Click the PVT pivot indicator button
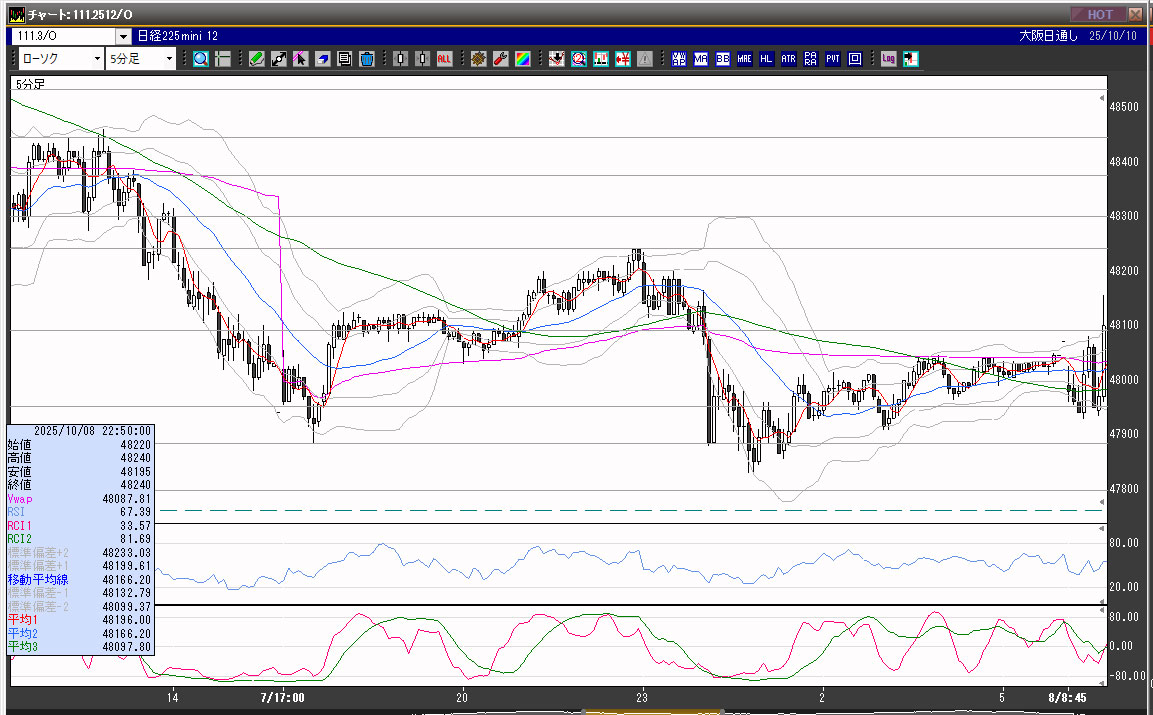1153x715 pixels. pyautogui.click(x=833, y=59)
